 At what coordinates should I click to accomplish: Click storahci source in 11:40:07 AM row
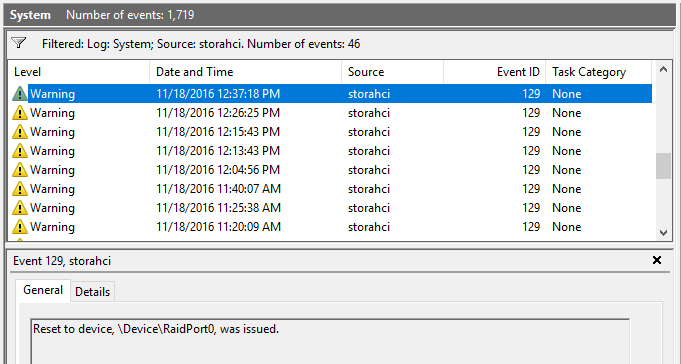(x=369, y=189)
